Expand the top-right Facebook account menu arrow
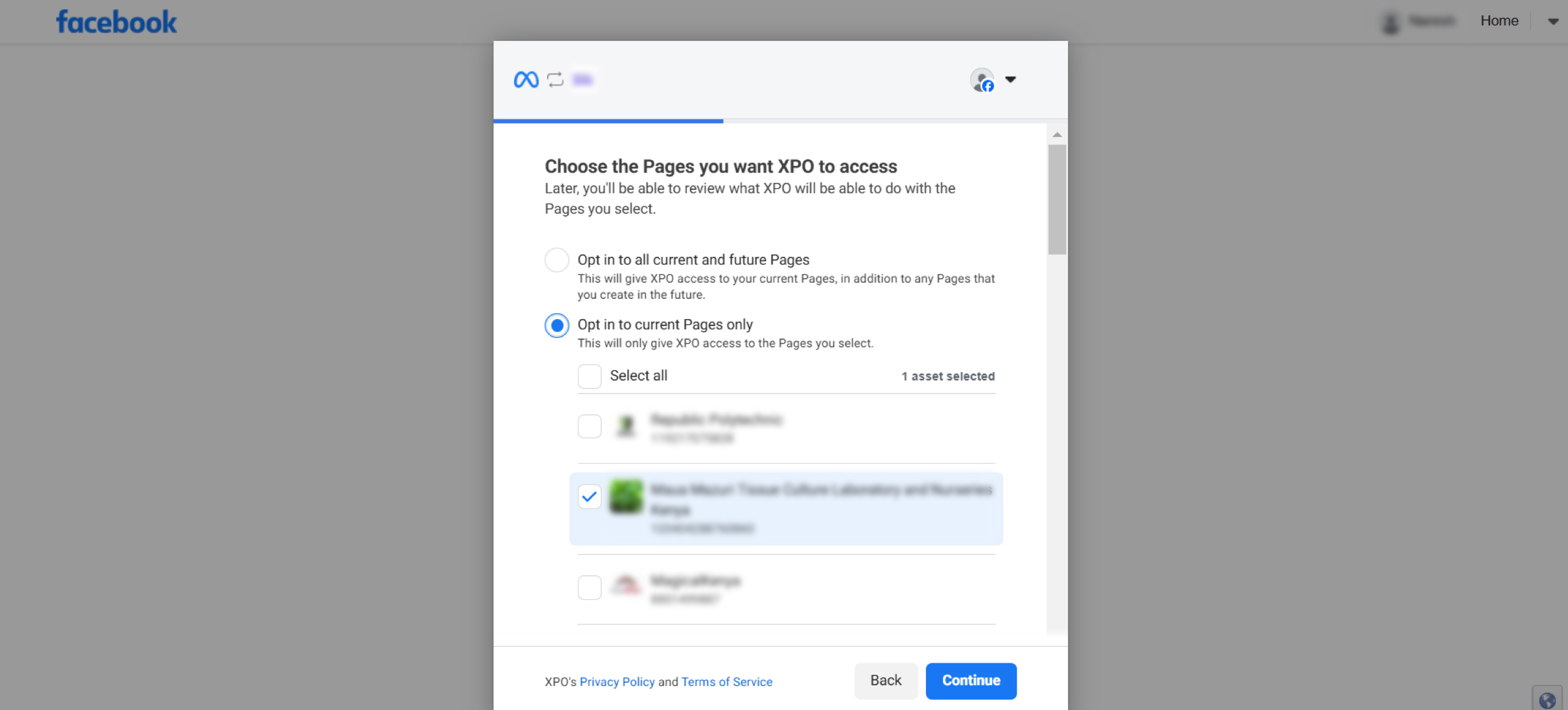Screen dimensions: 1568x710 pyautogui.click(x=1553, y=21)
